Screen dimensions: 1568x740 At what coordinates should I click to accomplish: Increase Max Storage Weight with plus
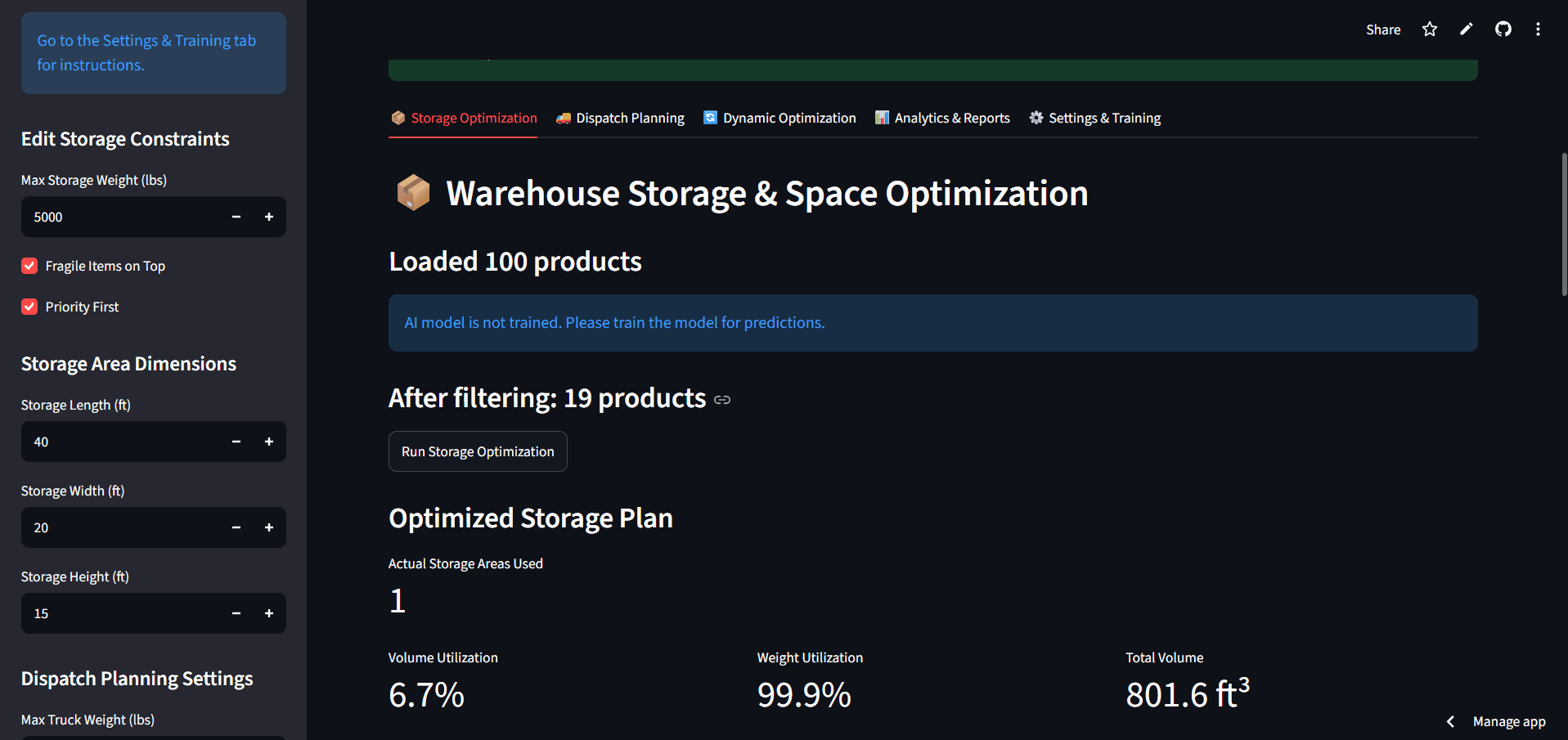269,217
